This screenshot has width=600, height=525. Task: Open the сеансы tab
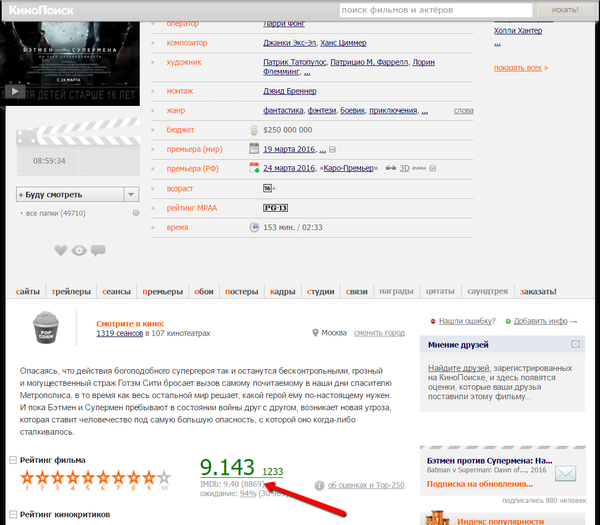(x=116, y=292)
